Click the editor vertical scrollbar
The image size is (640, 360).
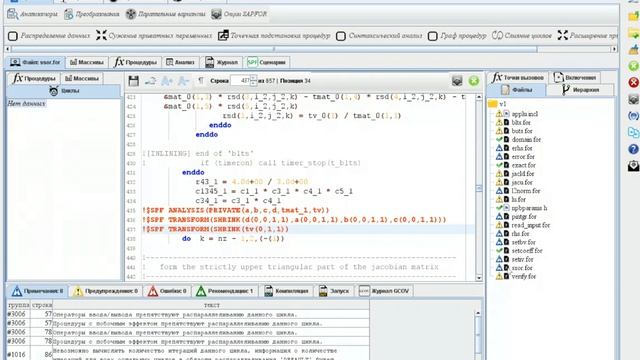pos(479,187)
